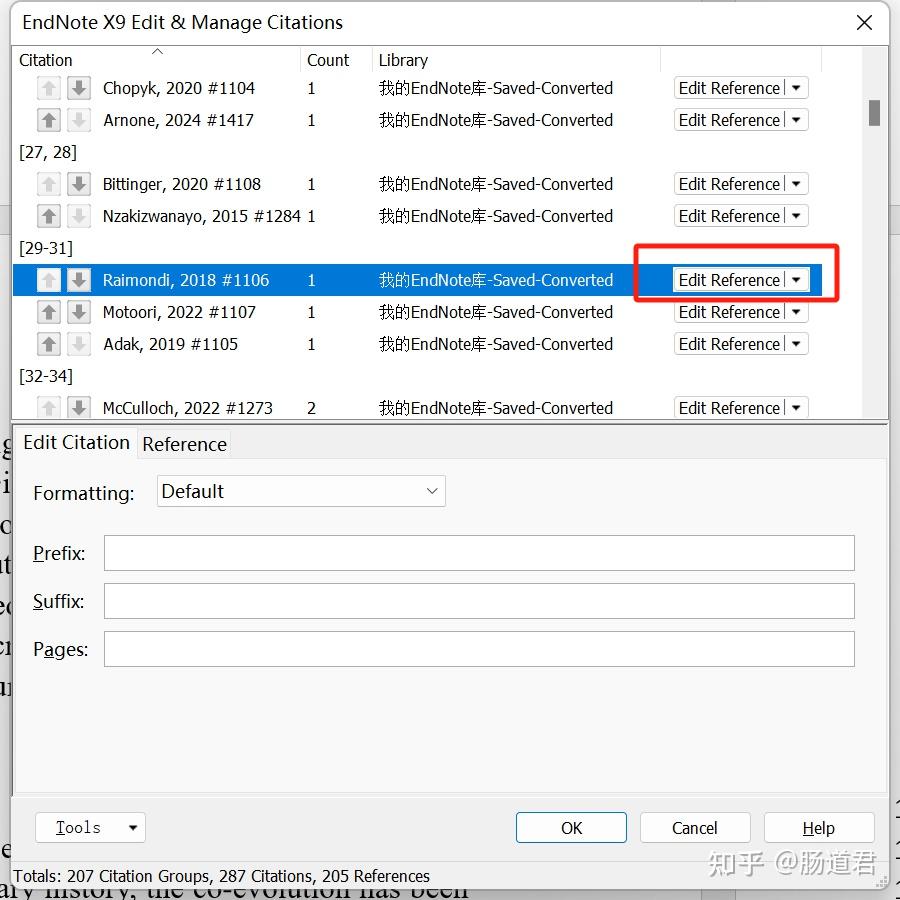Open Edit Reference dropdown arrow for Raimondi
900x900 pixels.
tap(796, 280)
